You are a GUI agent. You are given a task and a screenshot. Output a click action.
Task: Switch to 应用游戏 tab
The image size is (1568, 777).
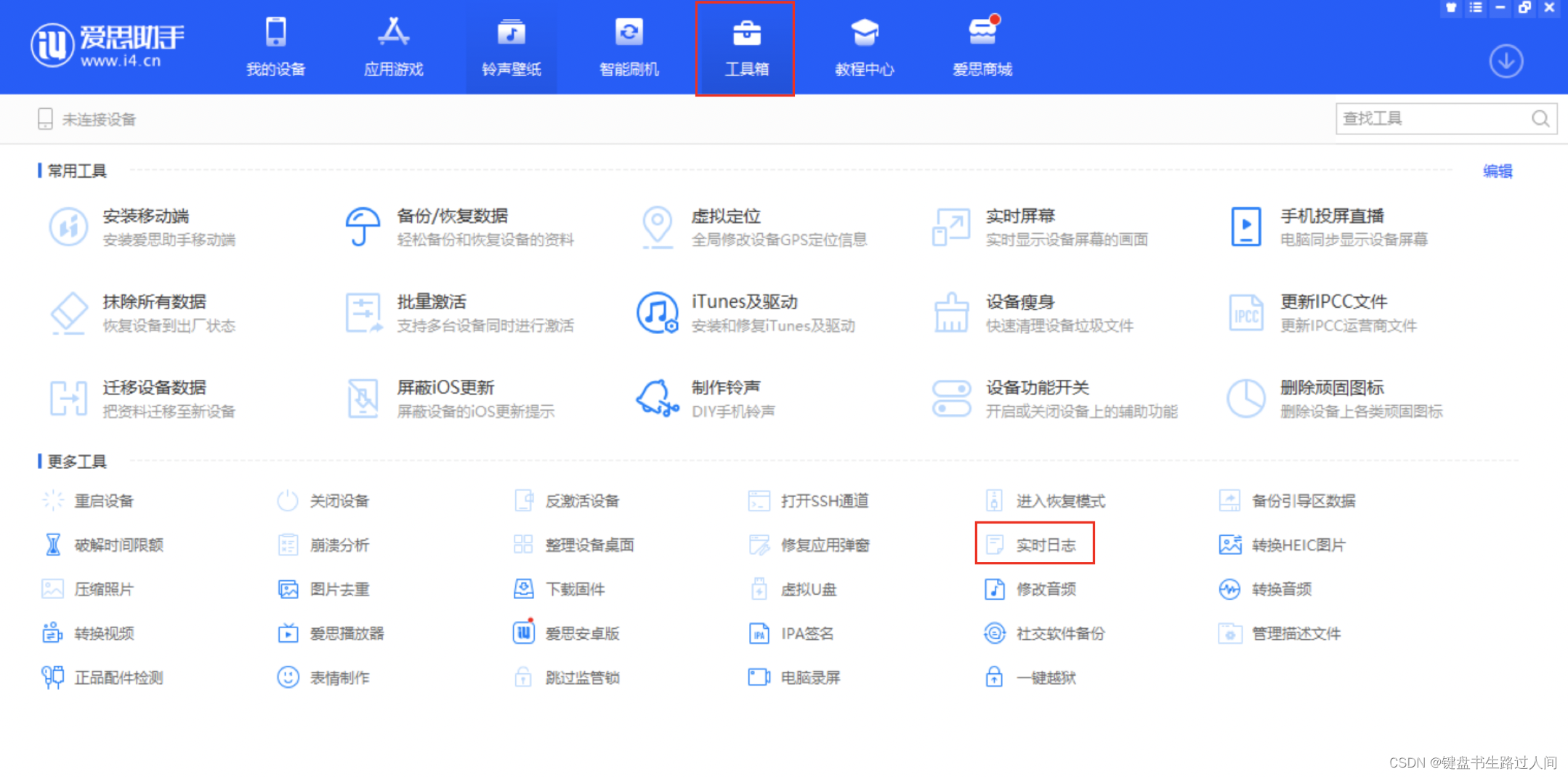click(x=393, y=47)
